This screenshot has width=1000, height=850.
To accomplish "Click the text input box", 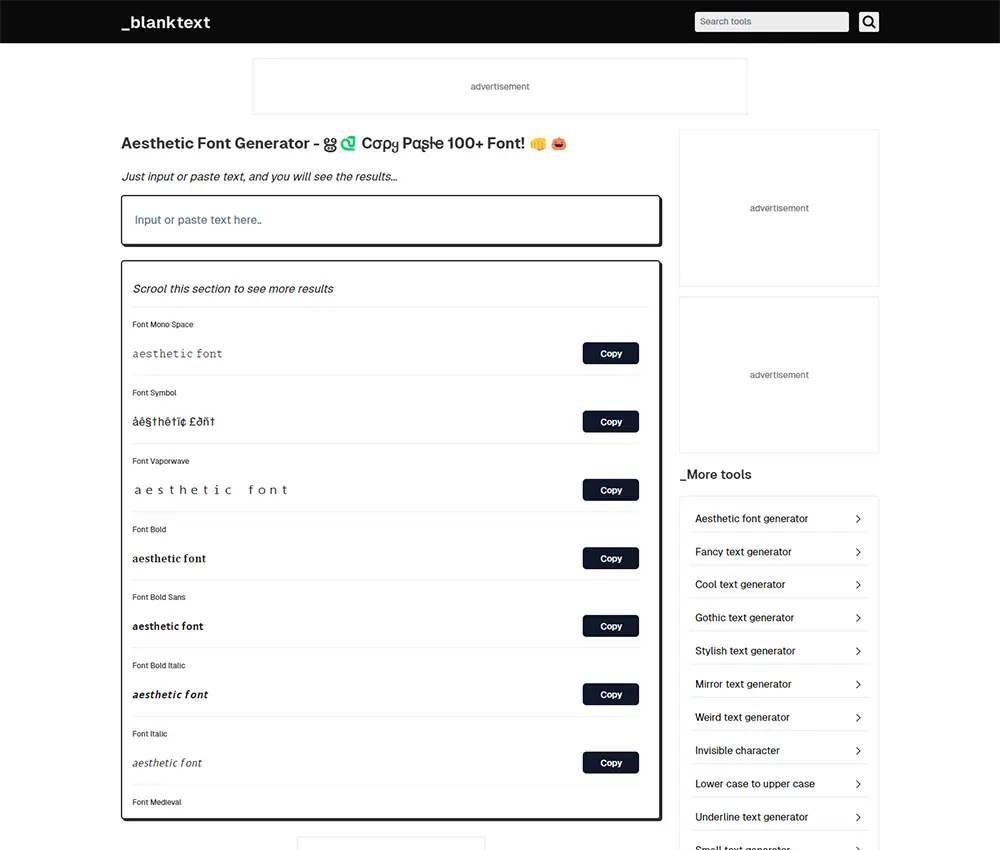I will pyautogui.click(x=390, y=220).
